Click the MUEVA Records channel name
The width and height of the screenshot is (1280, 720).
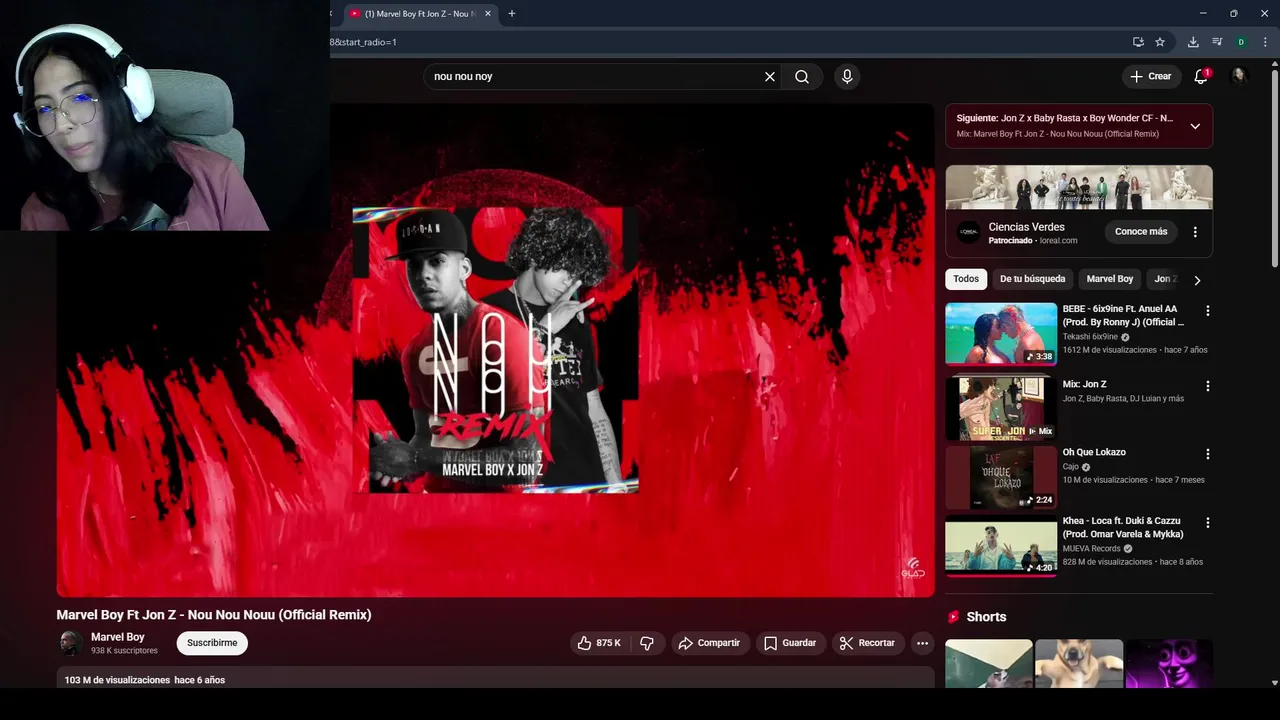1091,549
